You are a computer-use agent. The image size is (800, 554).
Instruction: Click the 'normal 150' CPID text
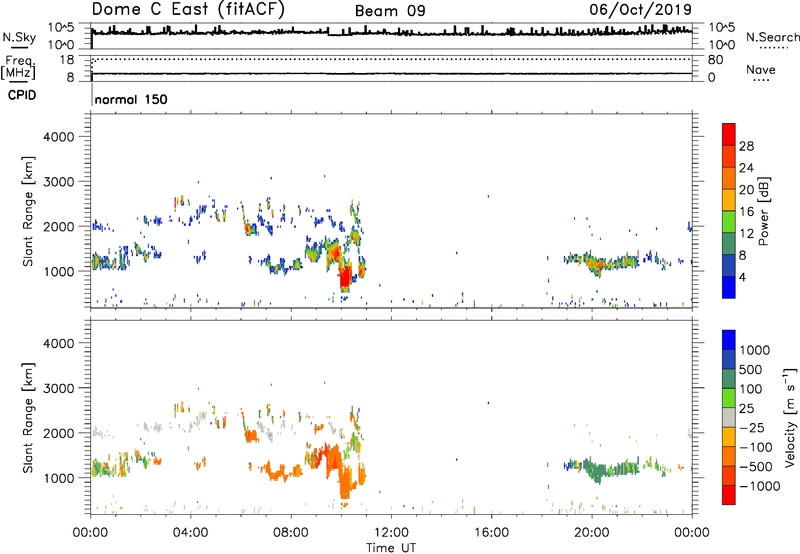pos(131,99)
